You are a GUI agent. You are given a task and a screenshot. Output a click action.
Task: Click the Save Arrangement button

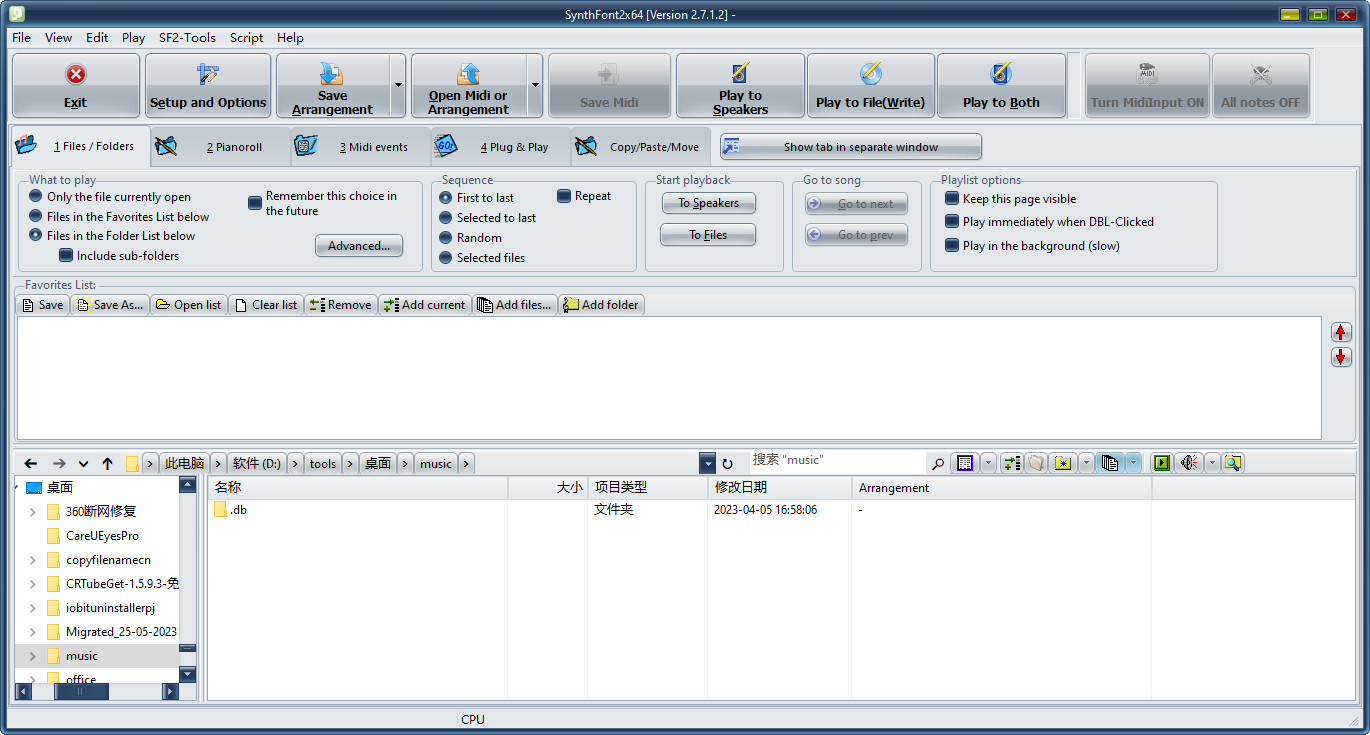click(332, 86)
